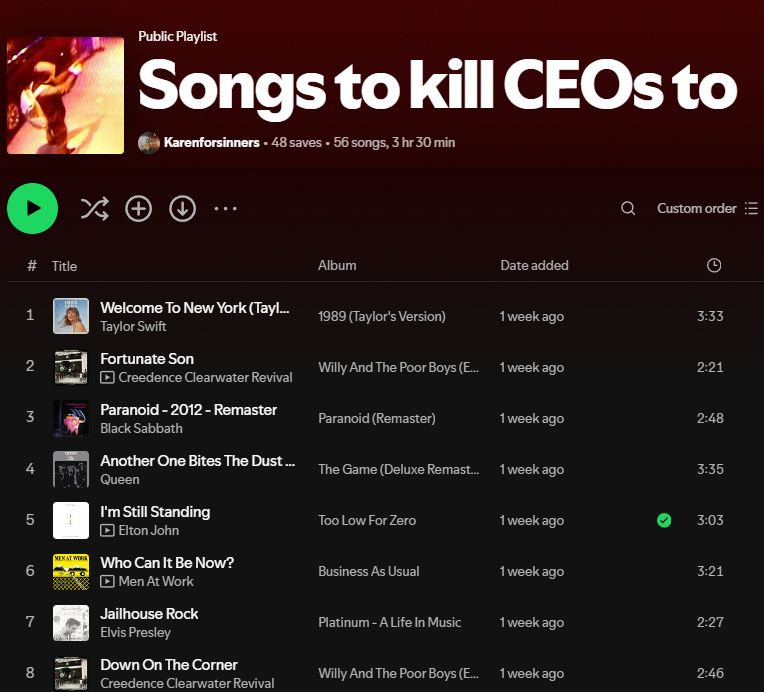Sort by the duration clock icon
Viewport: 764px width, 692px height.
pos(714,266)
